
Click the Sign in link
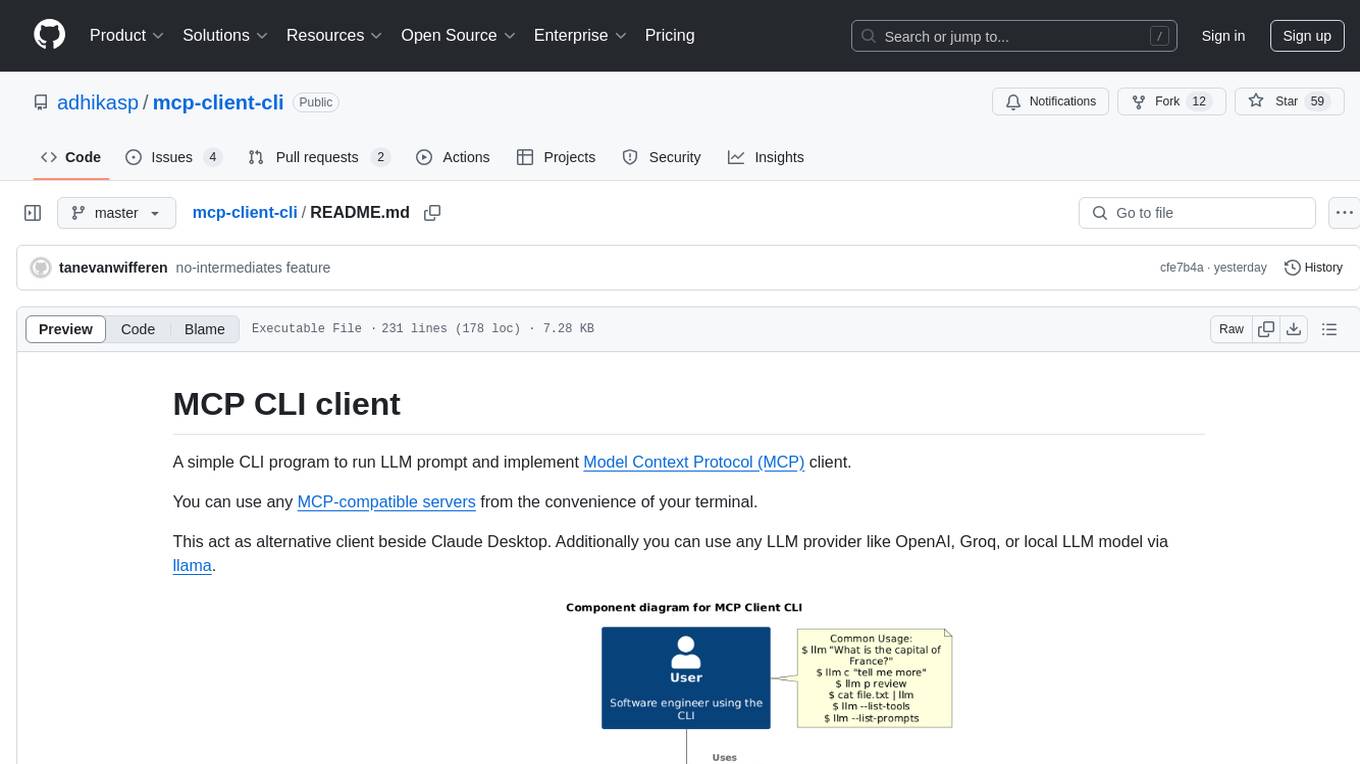1223,36
